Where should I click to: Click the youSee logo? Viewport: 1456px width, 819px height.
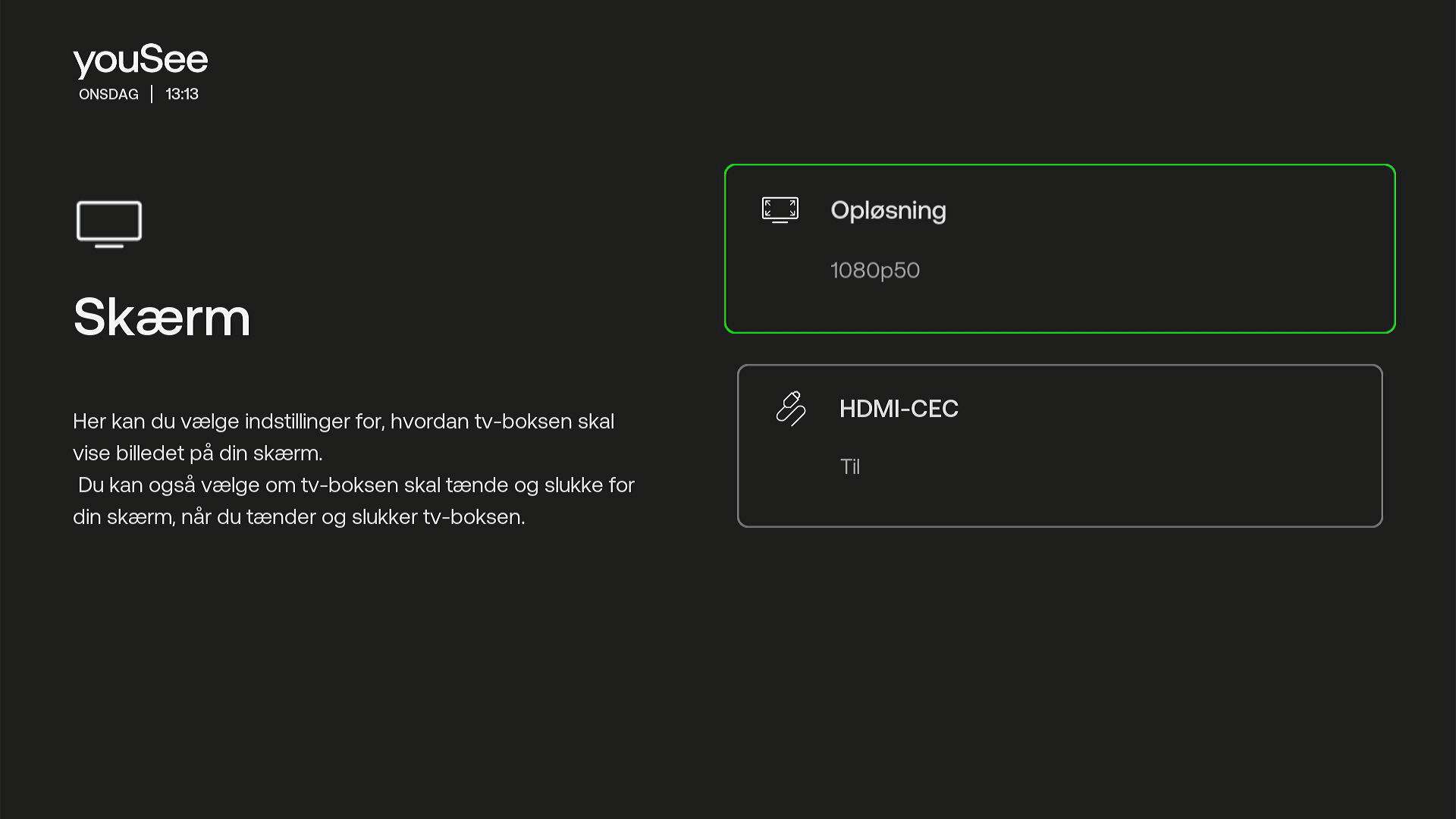pos(140,60)
